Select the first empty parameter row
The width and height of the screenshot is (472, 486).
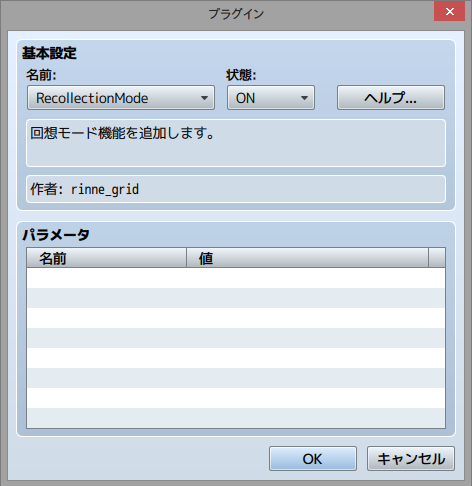[236, 278]
